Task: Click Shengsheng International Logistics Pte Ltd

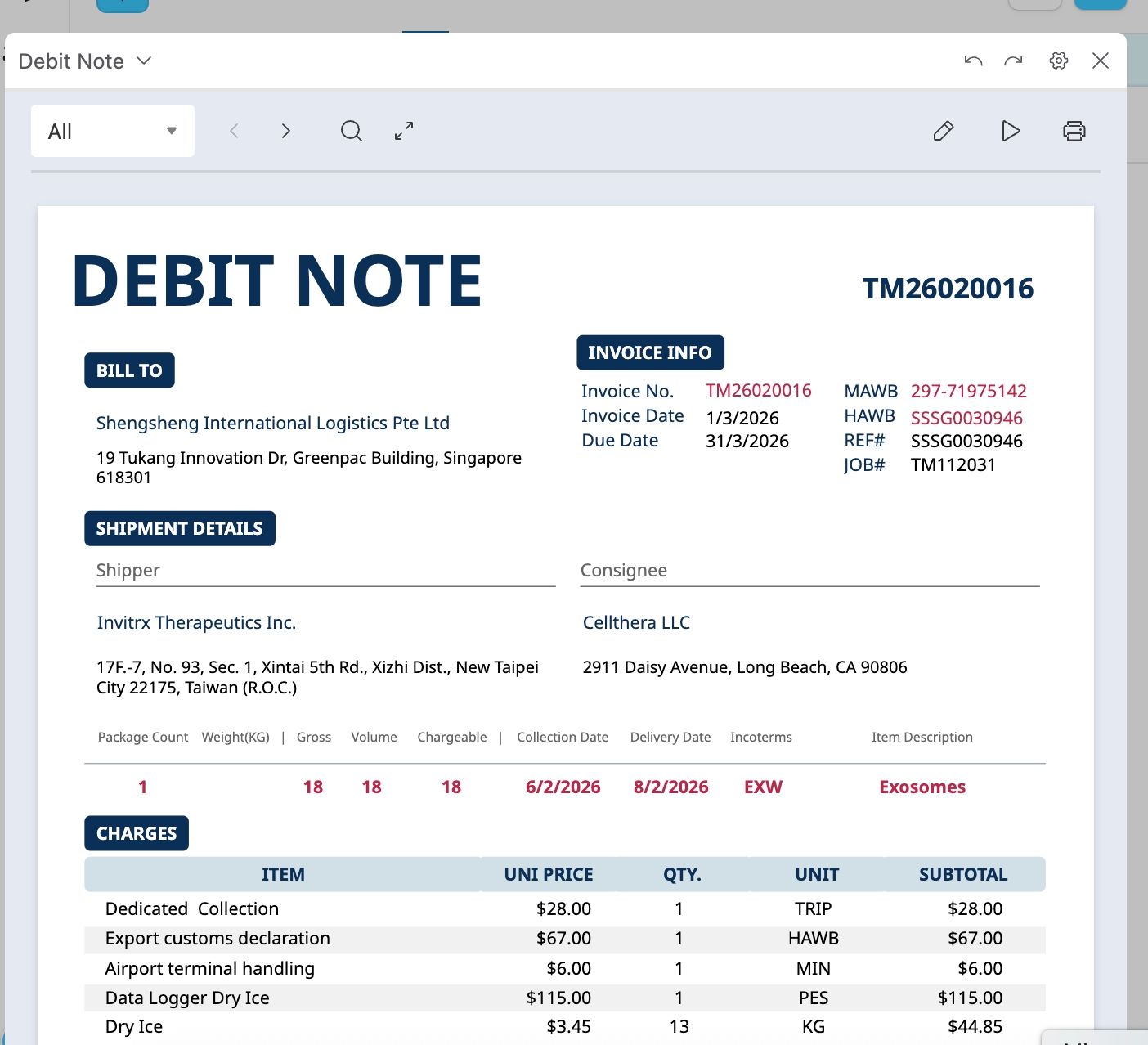Action: click(272, 423)
